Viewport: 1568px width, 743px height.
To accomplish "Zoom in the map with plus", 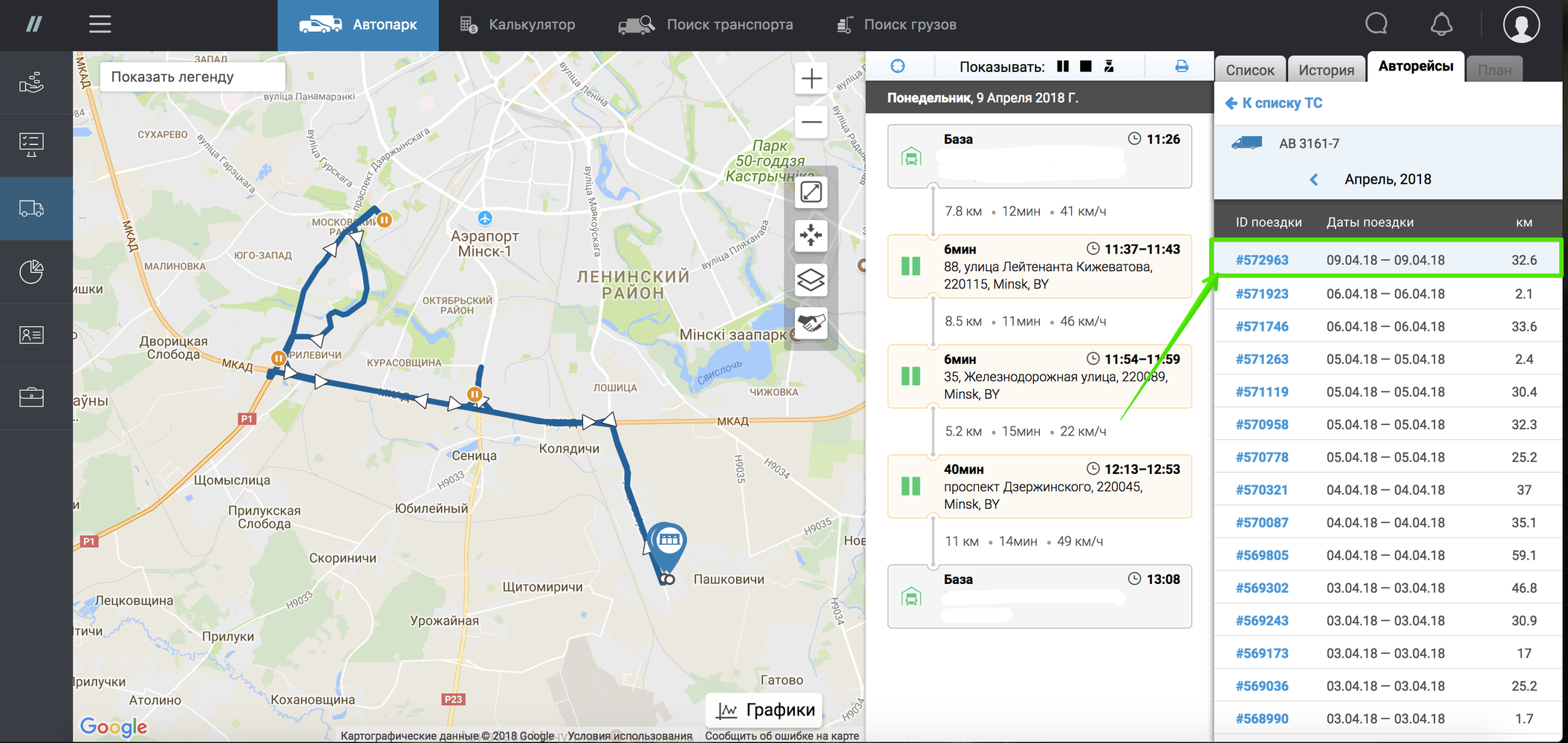I will tap(811, 79).
